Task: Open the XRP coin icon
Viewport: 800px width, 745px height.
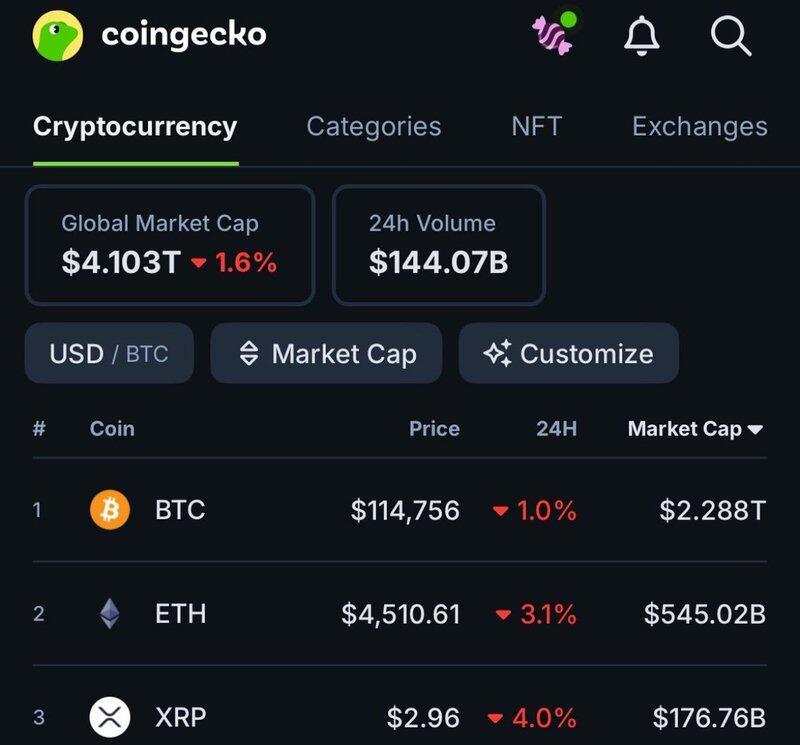Action: tap(110, 716)
